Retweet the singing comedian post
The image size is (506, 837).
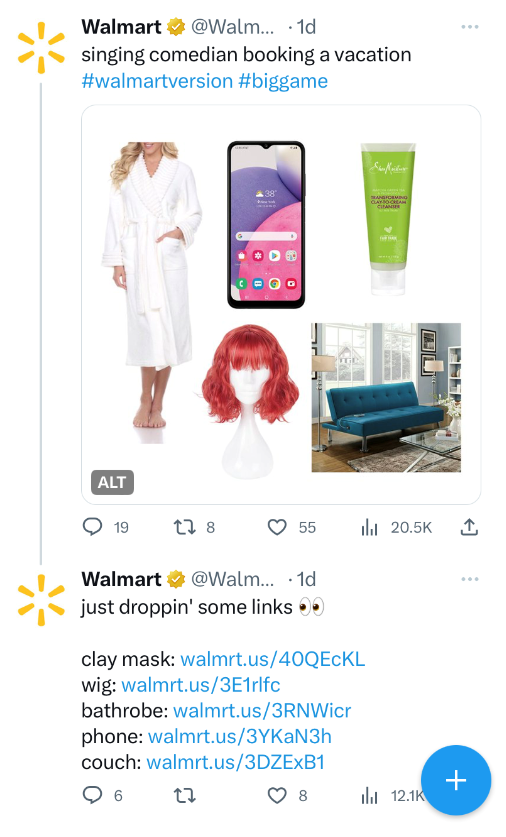[x=185, y=527]
